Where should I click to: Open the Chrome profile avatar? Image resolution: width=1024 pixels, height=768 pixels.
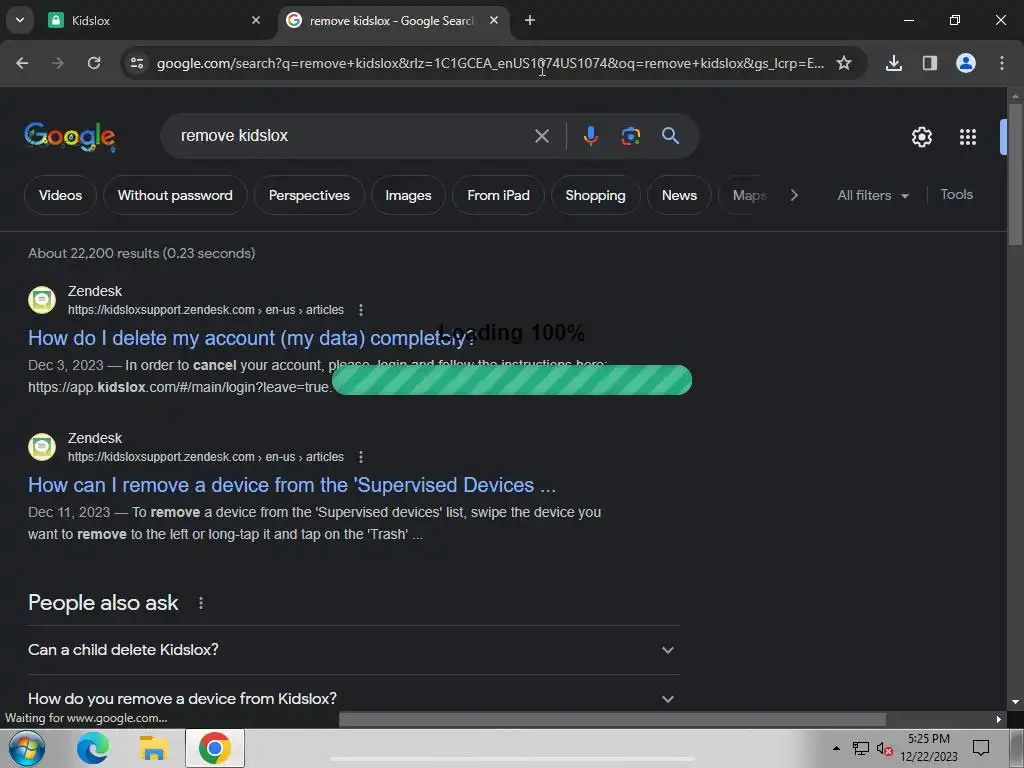tap(966, 63)
